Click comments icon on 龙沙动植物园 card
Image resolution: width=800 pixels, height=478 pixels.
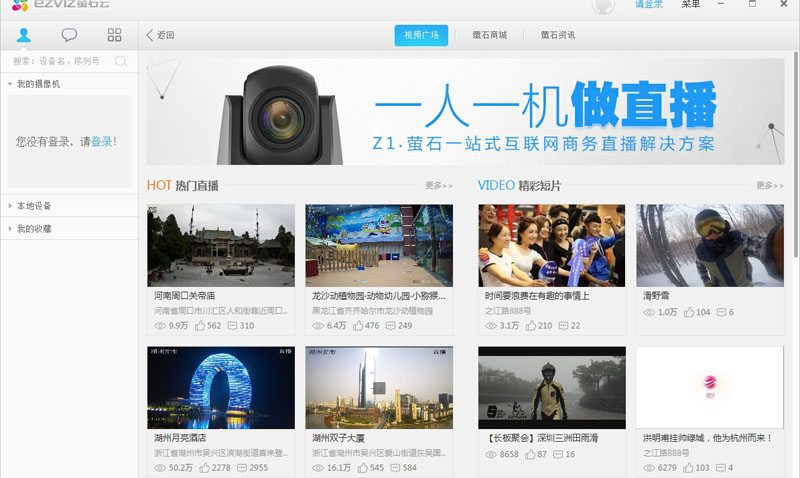390,325
